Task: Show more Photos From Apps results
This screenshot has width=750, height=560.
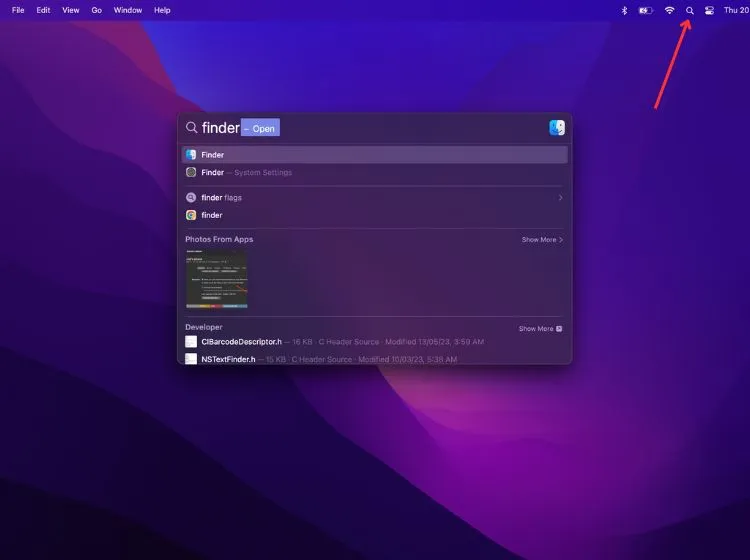Action: tap(542, 240)
